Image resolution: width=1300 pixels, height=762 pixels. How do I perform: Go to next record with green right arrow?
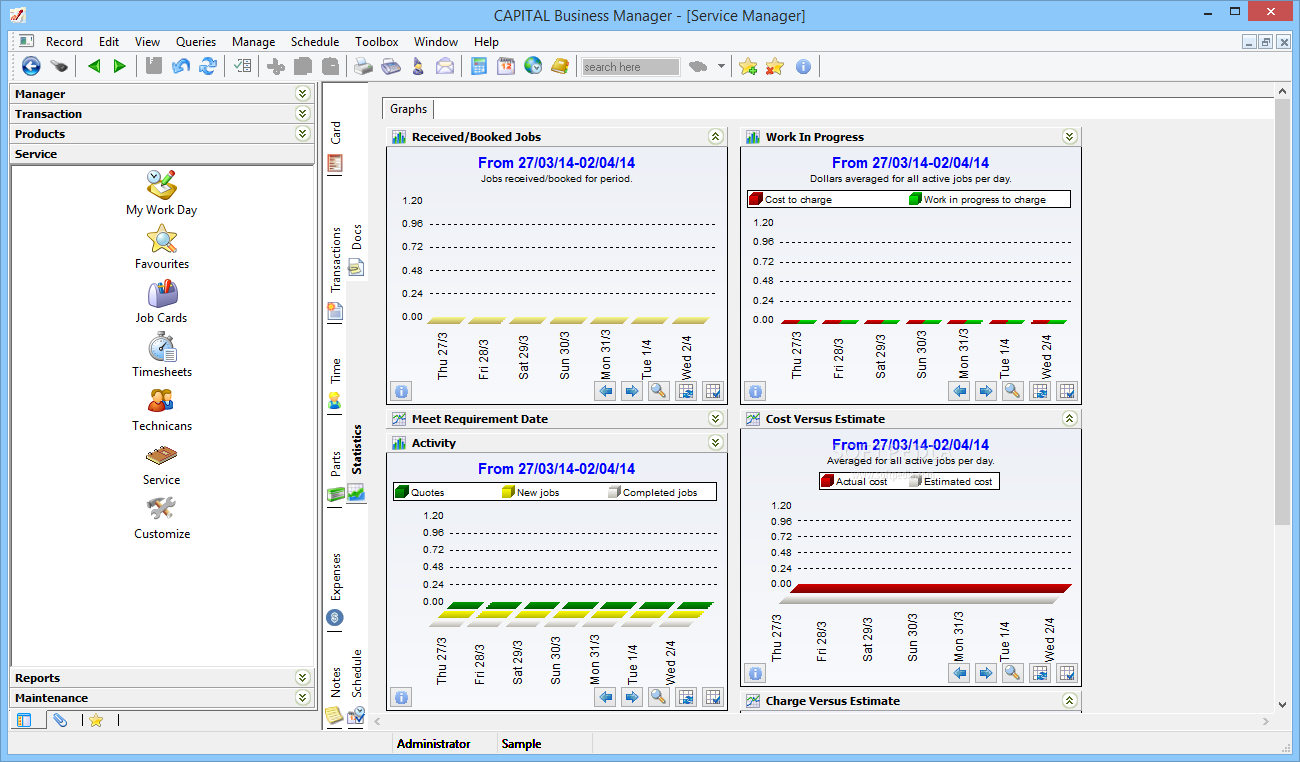(120, 67)
